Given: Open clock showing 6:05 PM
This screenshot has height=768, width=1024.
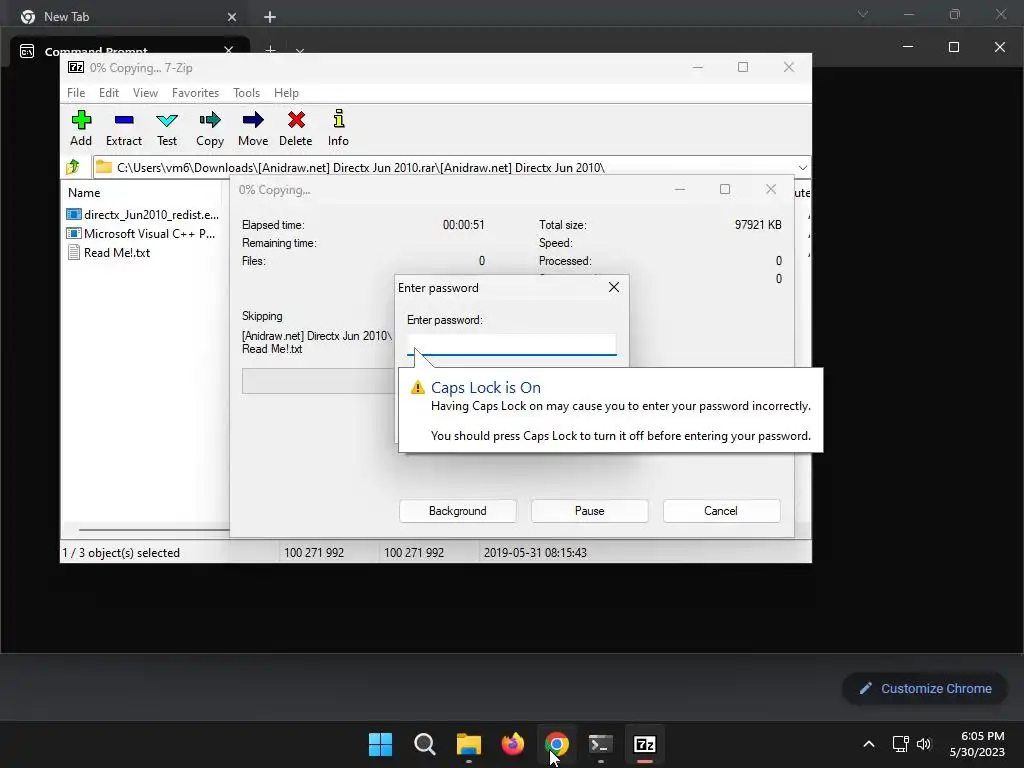Looking at the screenshot, I should pyautogui.click(x=977, y=744).
